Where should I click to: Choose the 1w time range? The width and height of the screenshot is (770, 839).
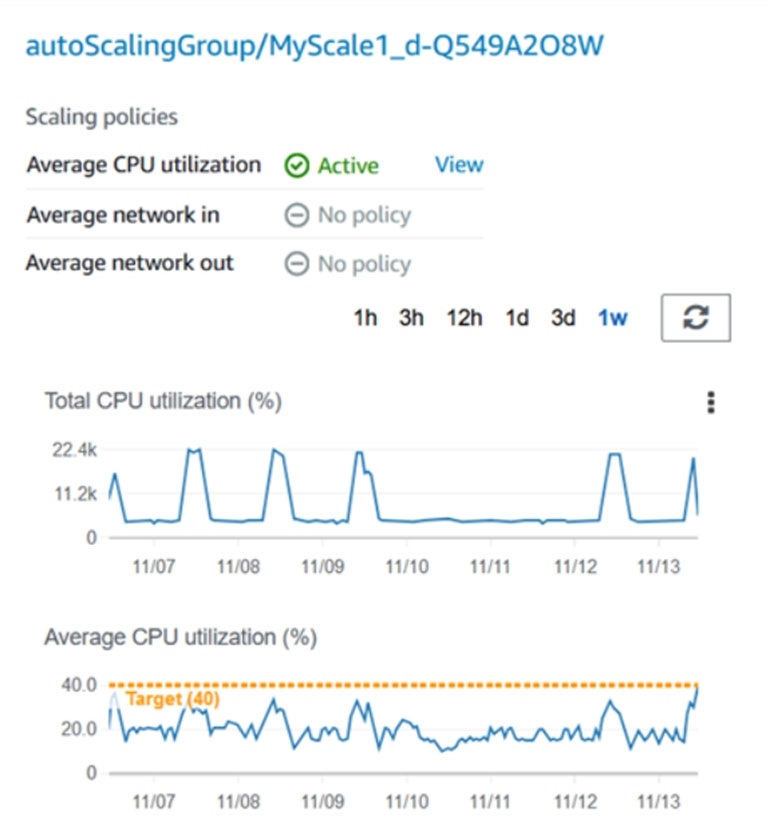pyautogui.click(x=613, y=318)
